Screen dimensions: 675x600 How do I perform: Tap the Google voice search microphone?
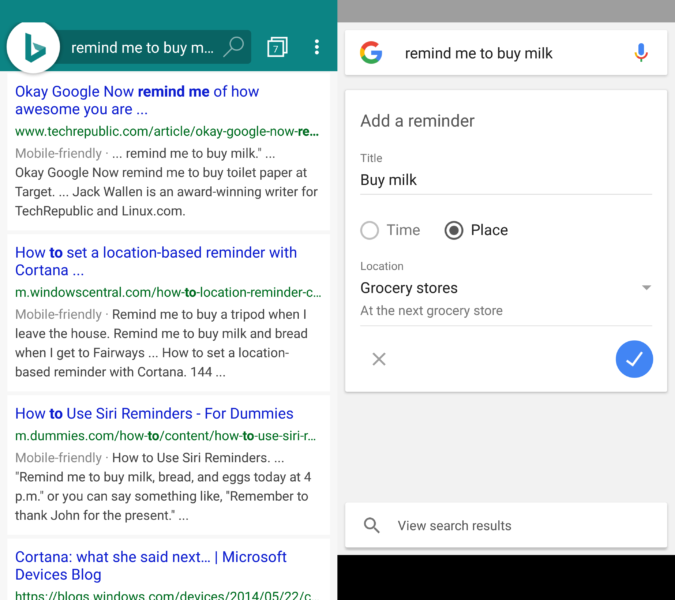pyautogui.click(x=641, y=53)
